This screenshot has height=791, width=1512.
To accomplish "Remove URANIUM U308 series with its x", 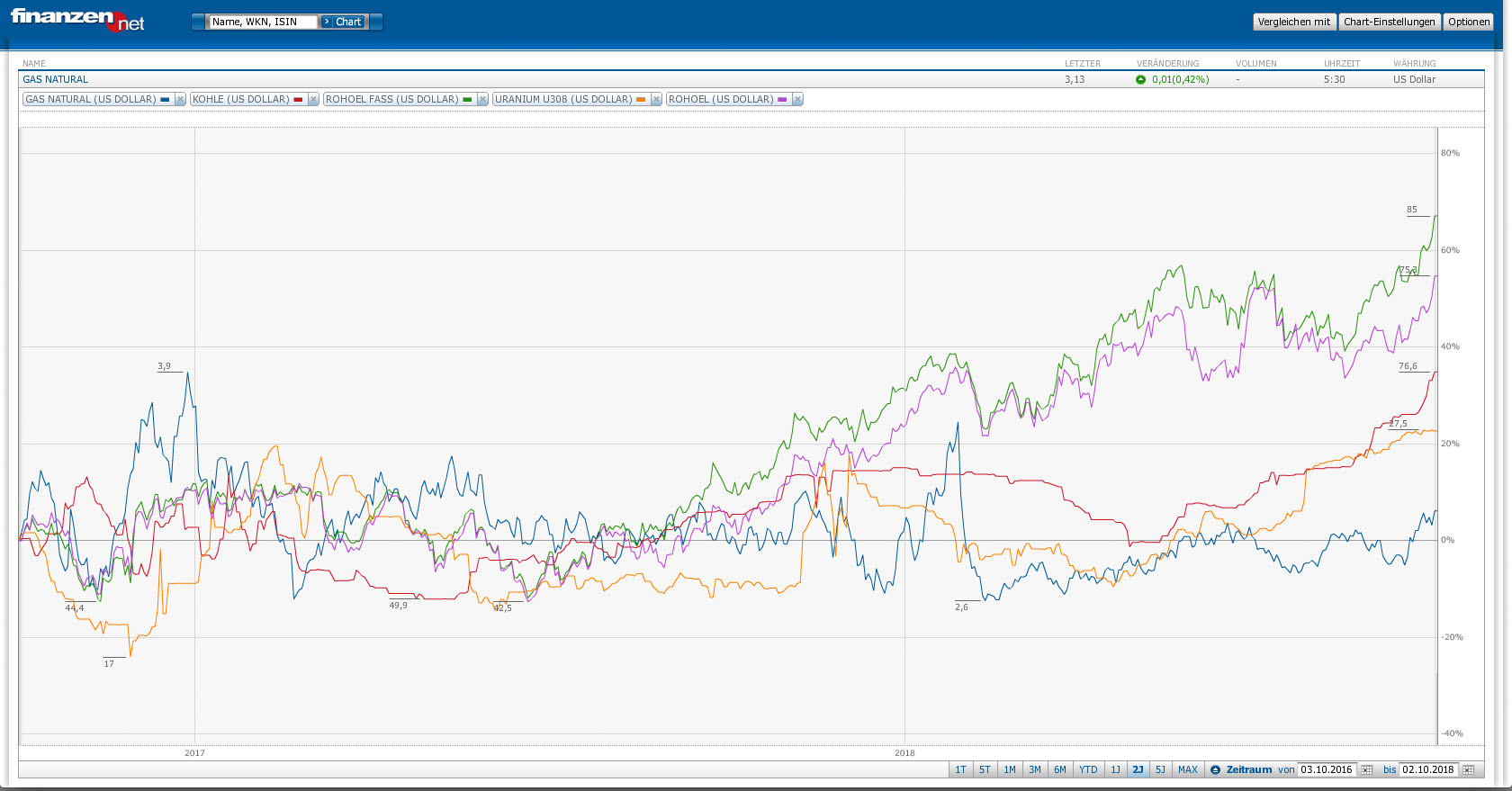I will pos(656,99).
